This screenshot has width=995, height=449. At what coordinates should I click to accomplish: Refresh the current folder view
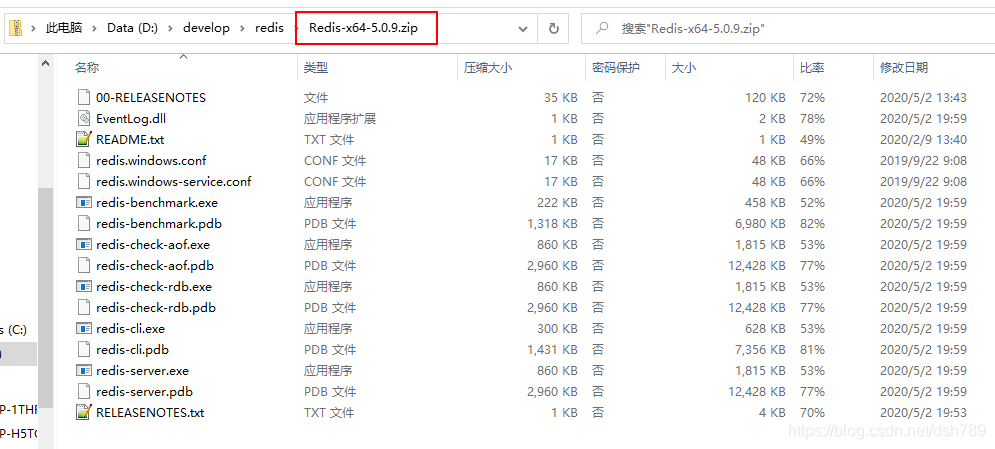[x=553, y=29]
